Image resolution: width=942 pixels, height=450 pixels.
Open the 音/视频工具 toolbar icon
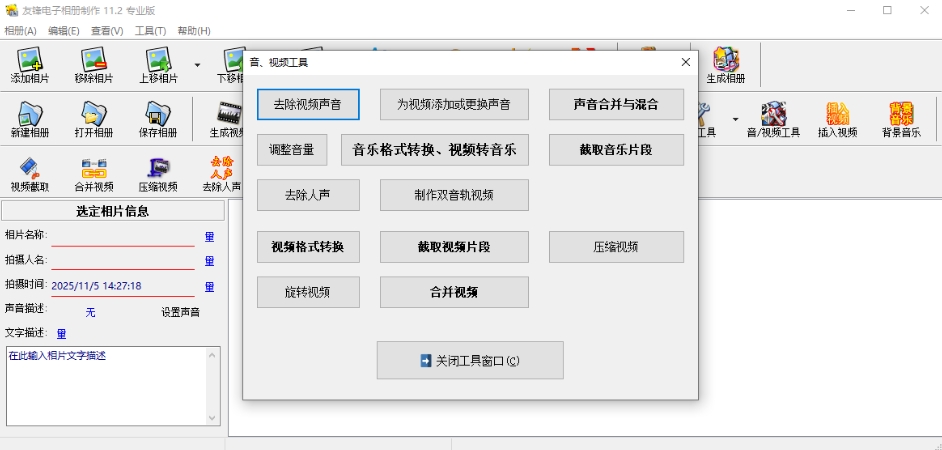pyautogui.click(x=773, y=119)
